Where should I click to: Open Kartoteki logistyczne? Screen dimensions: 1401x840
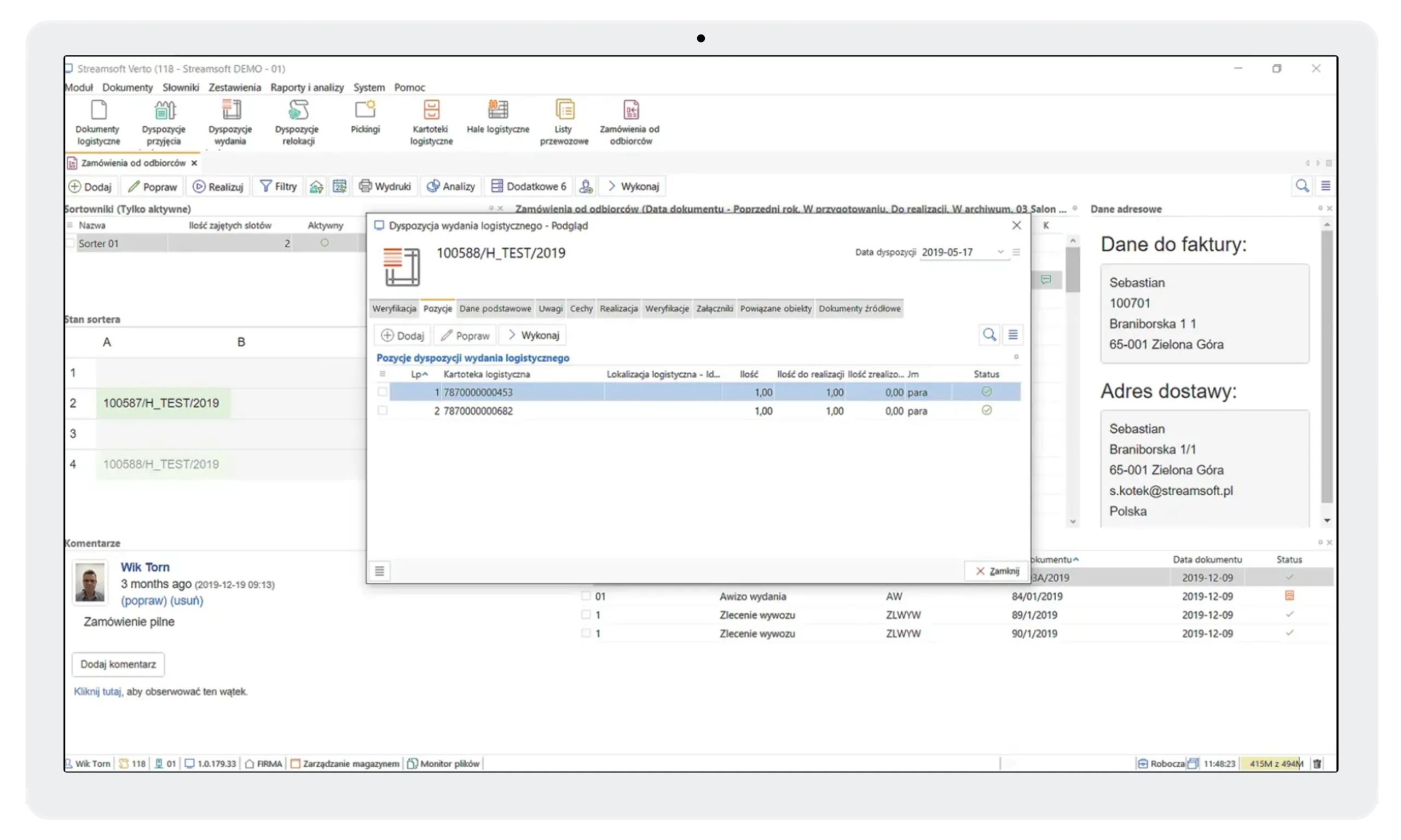[x=430, y=120]
